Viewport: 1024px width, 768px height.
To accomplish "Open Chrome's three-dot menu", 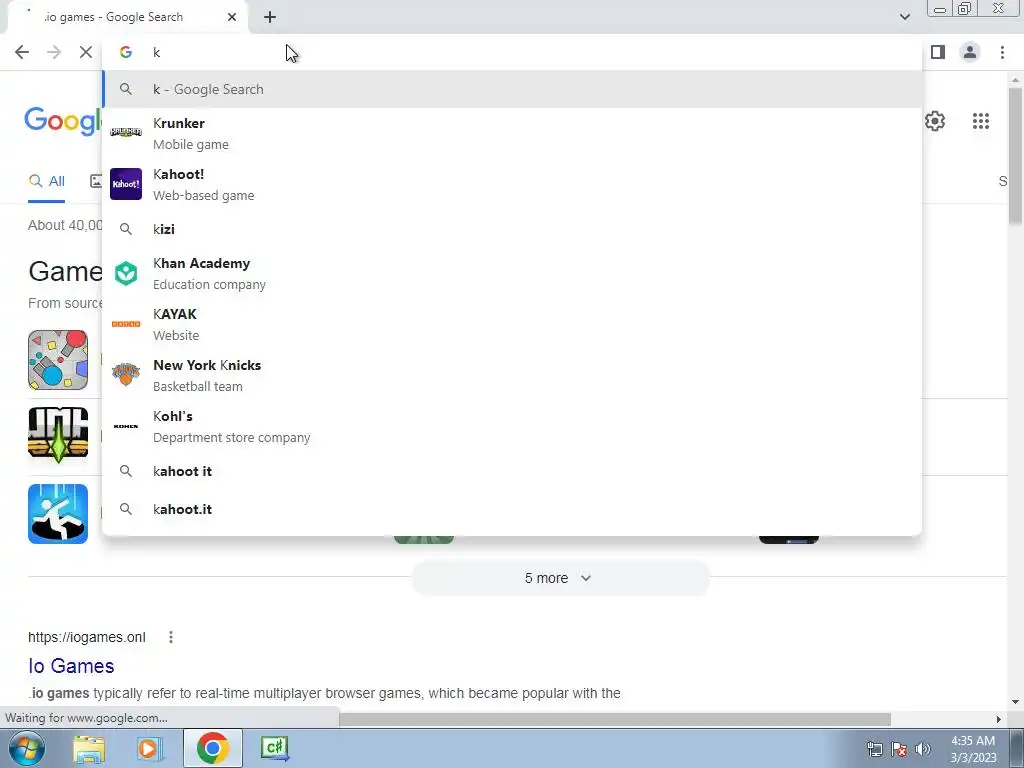I will click(x=1002, y=52).
